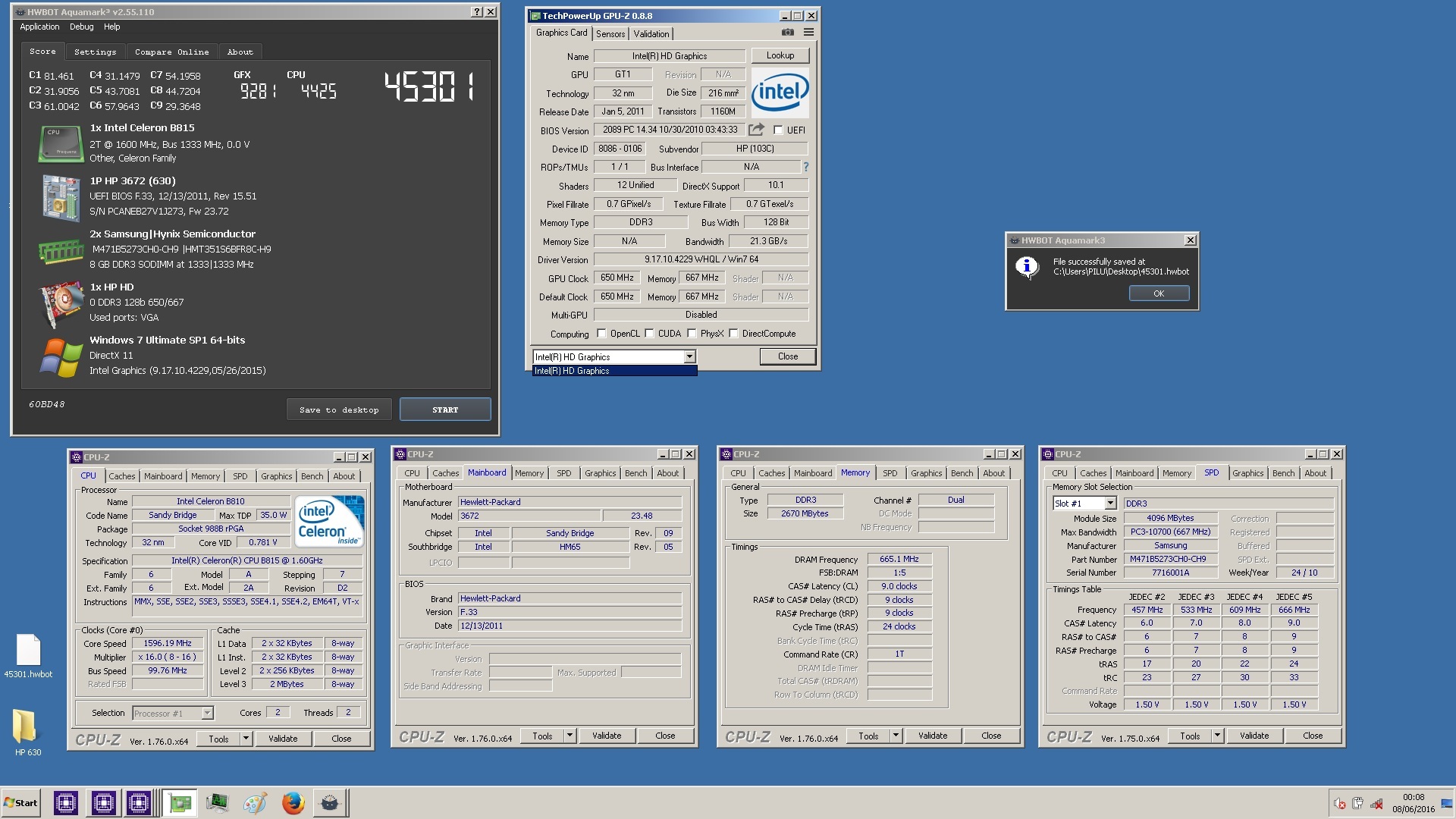This screenshot has height=819, width=1456.
Task: Click the GFX score 9281
Action: (258, 91)
